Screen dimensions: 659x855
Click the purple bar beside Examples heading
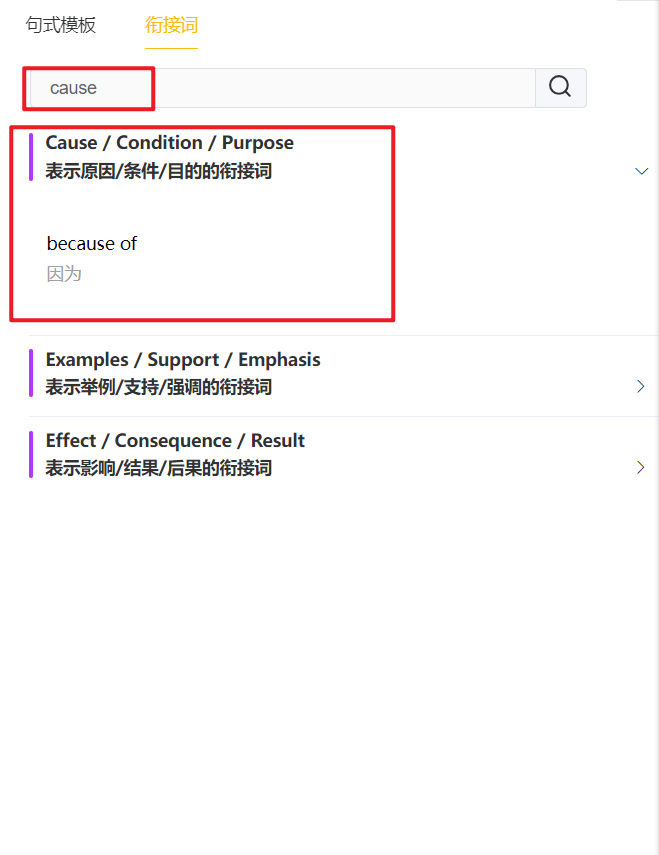[x=31, y=373]
